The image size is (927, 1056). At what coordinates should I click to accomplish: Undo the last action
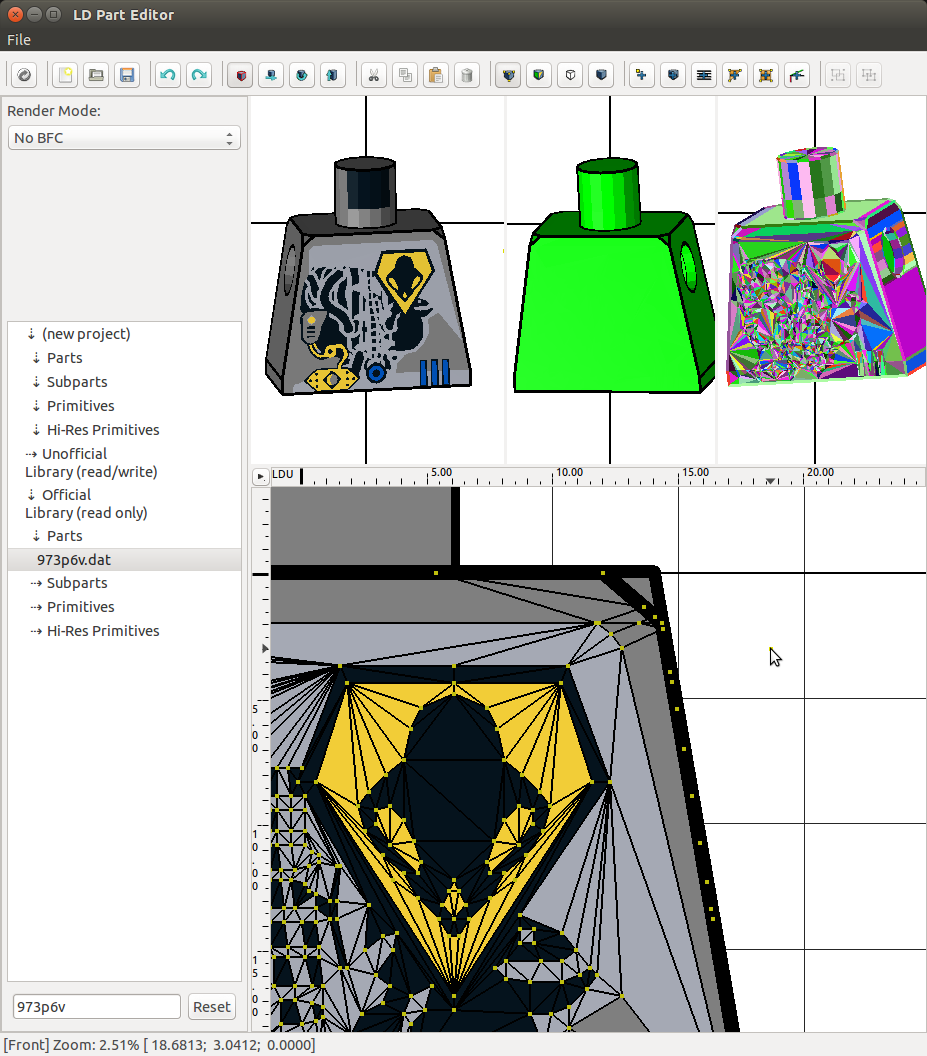click(x=168, y=75)
